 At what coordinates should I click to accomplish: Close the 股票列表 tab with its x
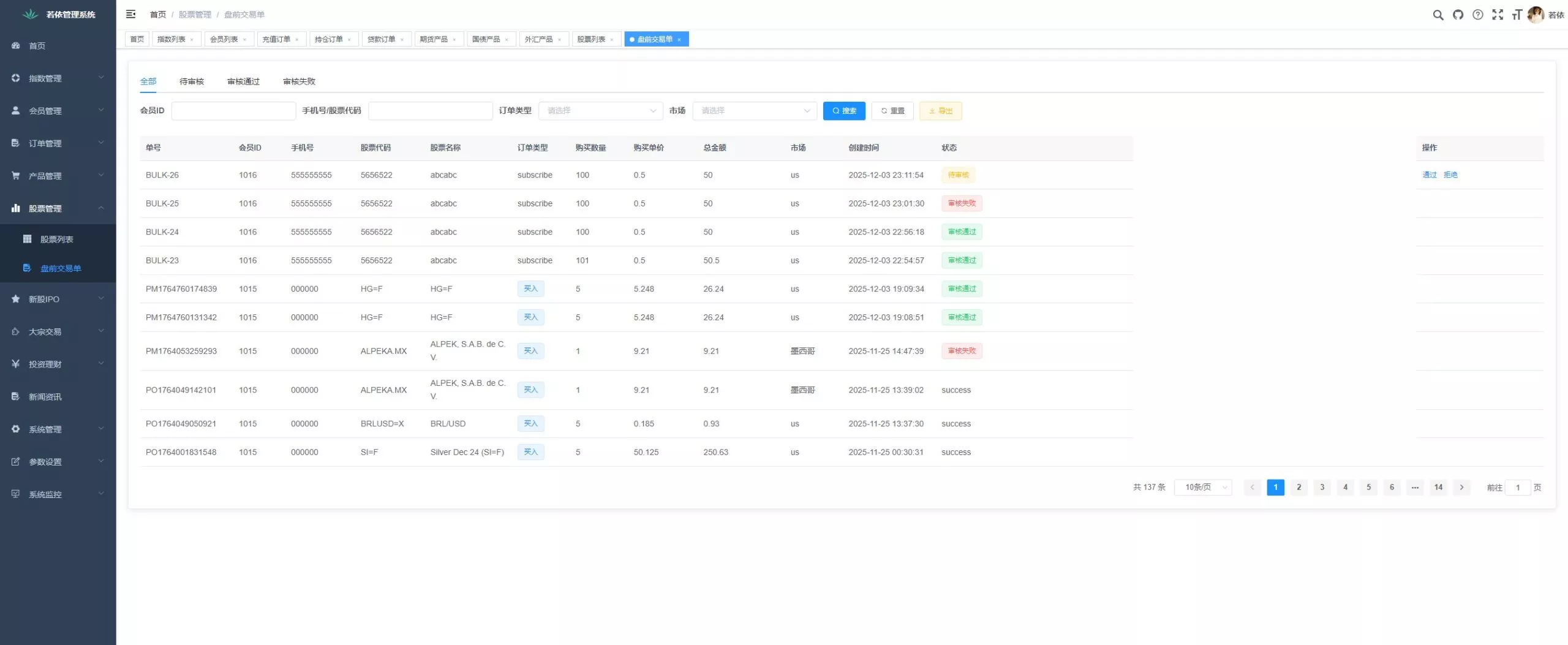tap(612, 40)
